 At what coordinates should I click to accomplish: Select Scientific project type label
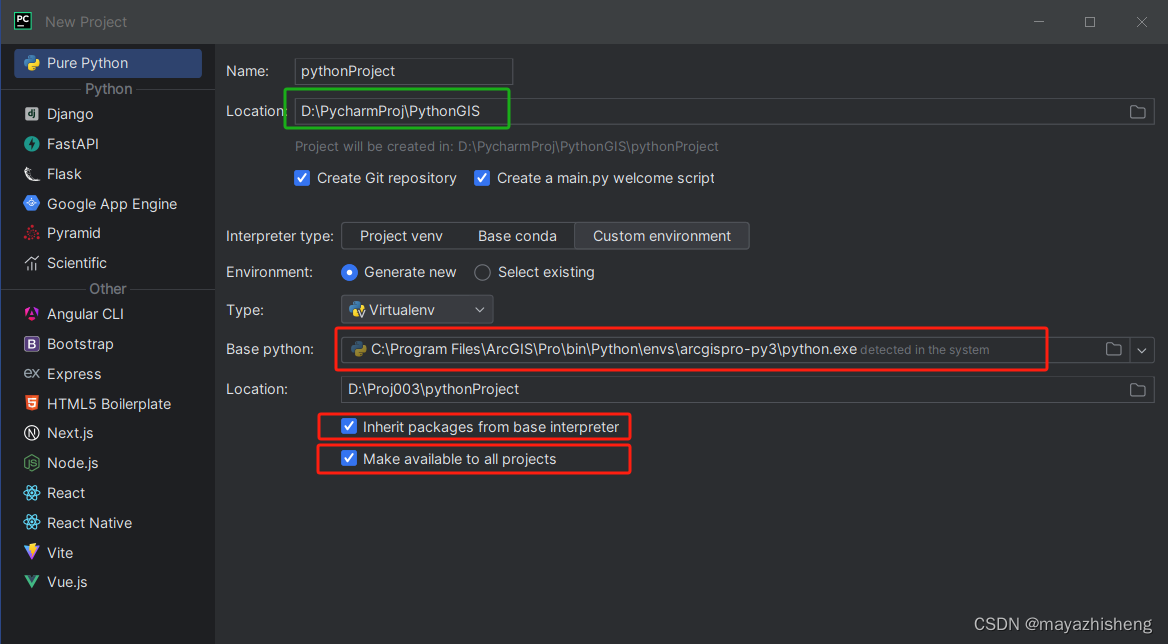[x=77, y=263]
